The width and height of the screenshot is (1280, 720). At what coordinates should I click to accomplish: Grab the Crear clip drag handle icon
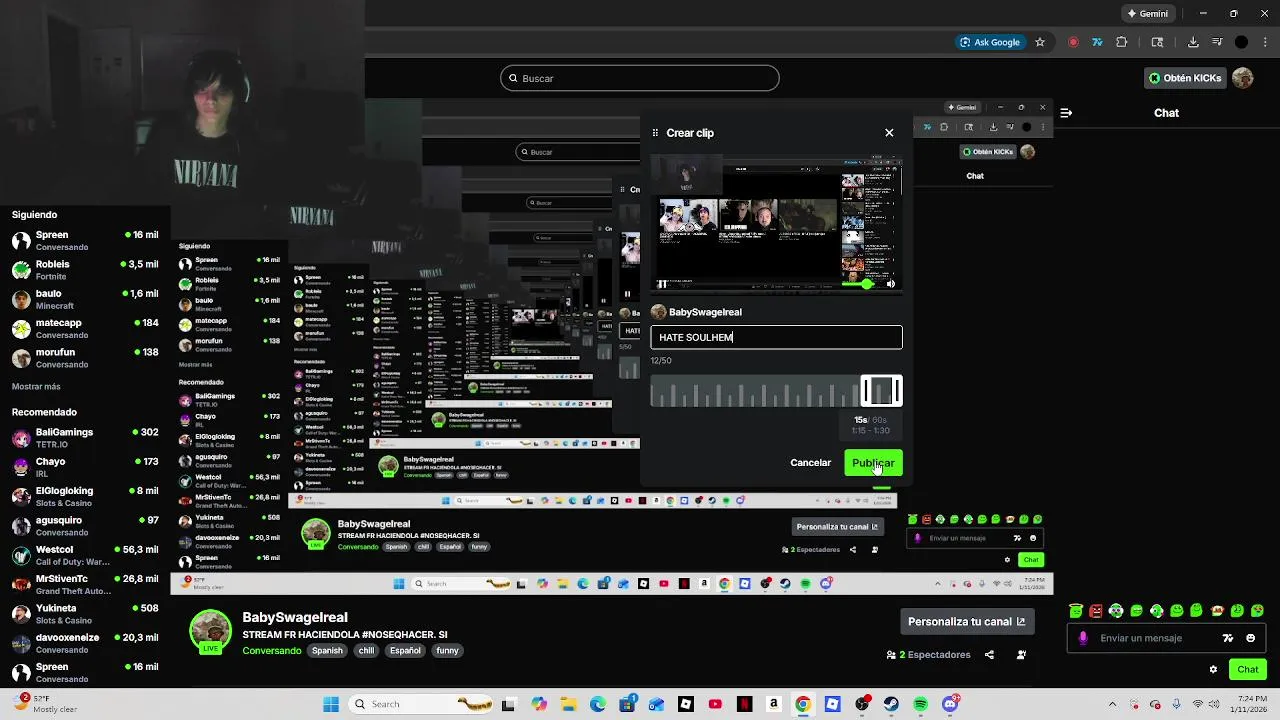pos(655,132)
